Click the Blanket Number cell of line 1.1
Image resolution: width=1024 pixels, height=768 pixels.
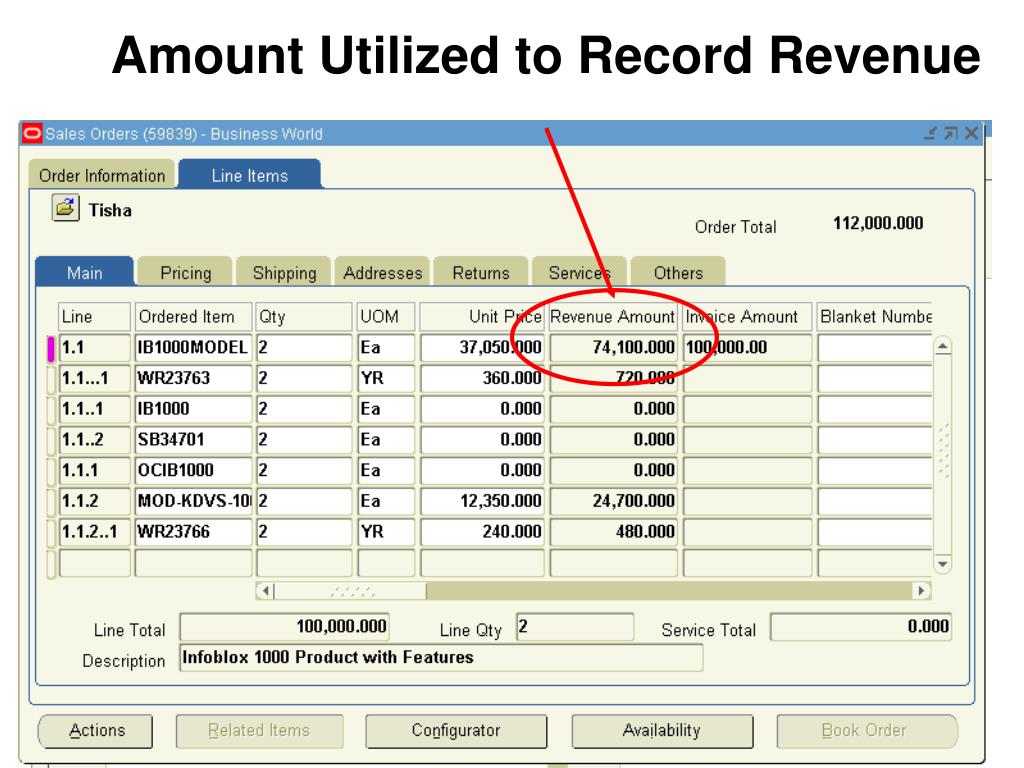[874, 347]
